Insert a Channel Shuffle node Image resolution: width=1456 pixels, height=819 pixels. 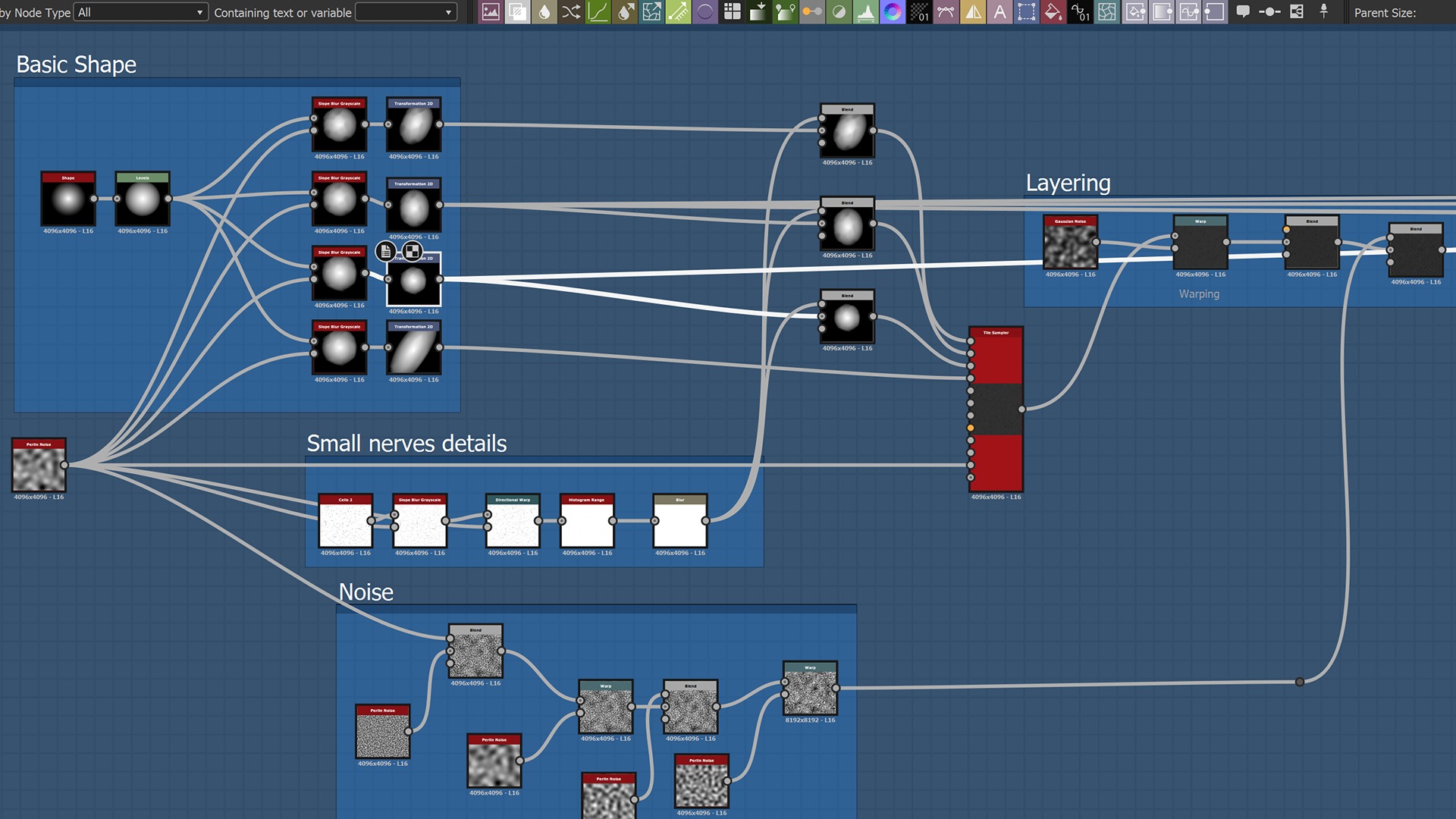tap(571, 12)
